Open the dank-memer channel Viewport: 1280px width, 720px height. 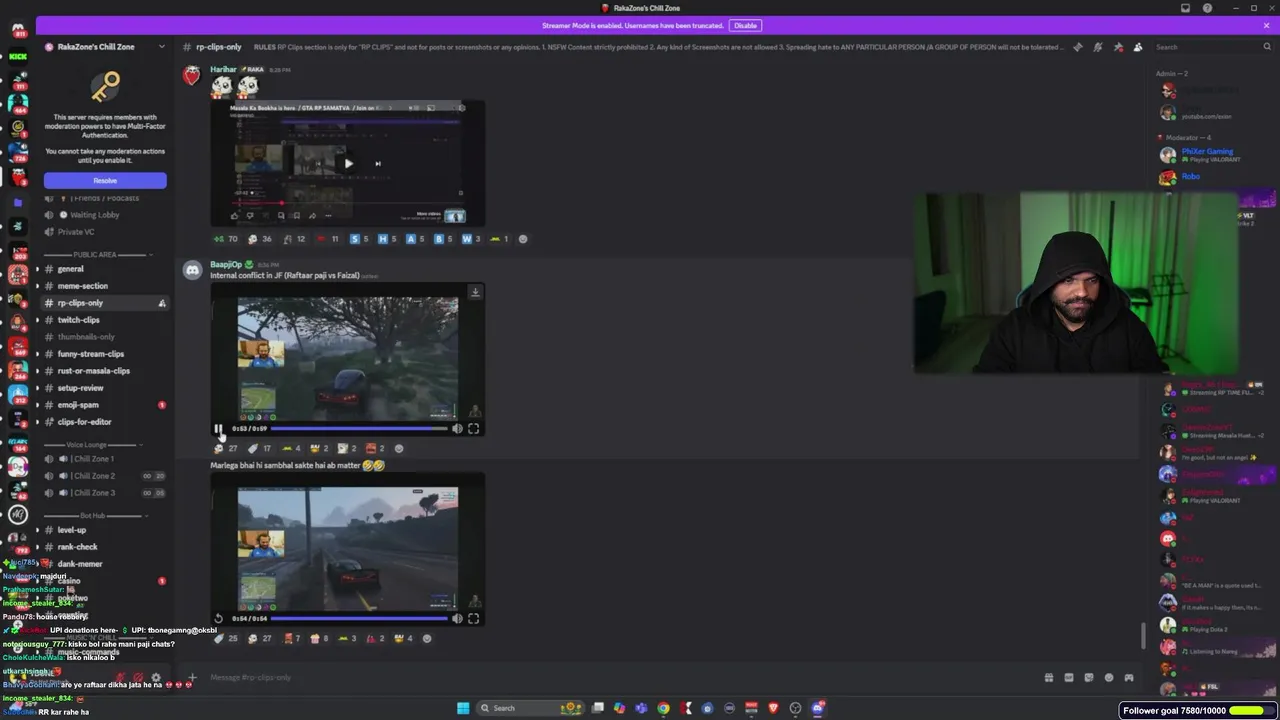point(105,564)
